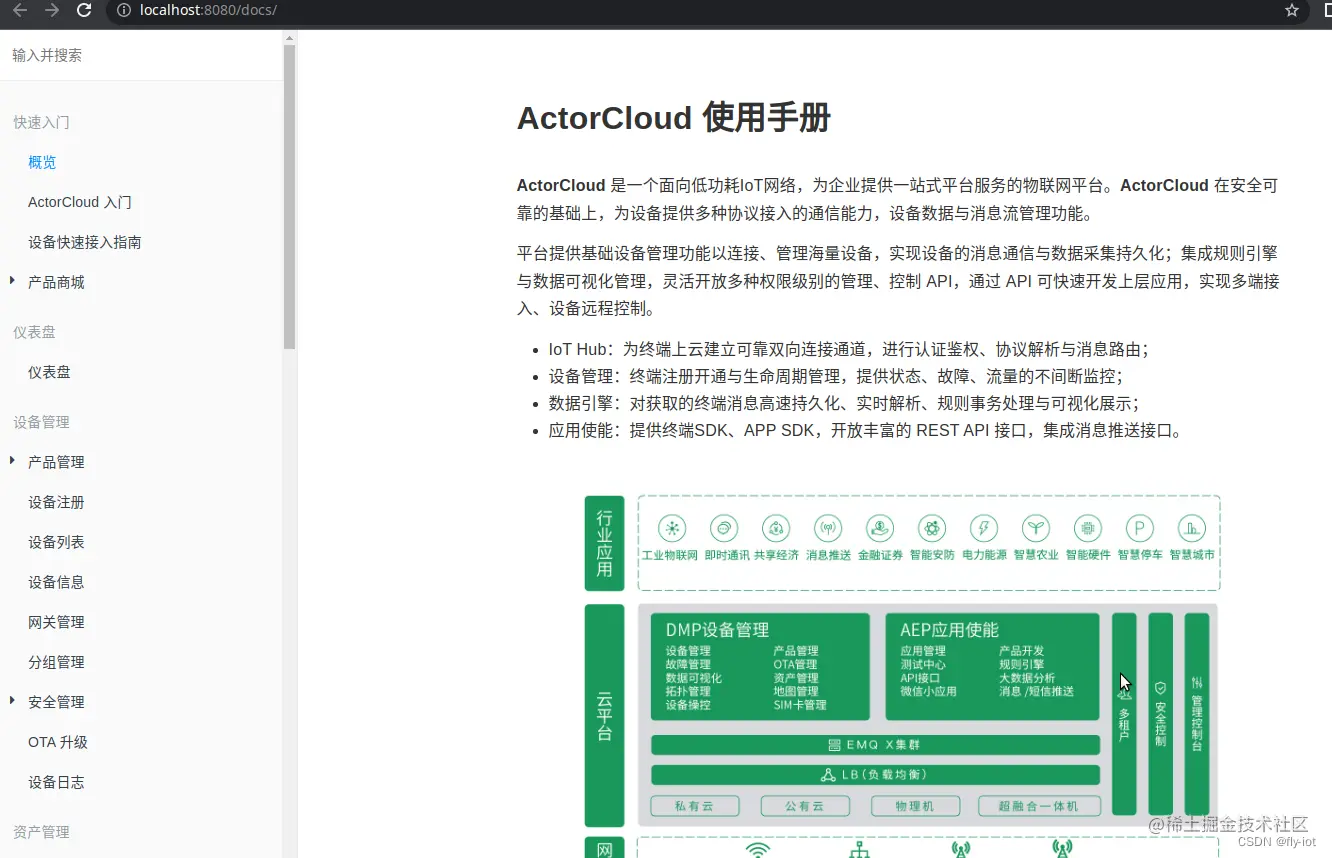The image size is (1332, 858).
Task: Click the network topology icon in bottom row
Action: coord(859,851)
